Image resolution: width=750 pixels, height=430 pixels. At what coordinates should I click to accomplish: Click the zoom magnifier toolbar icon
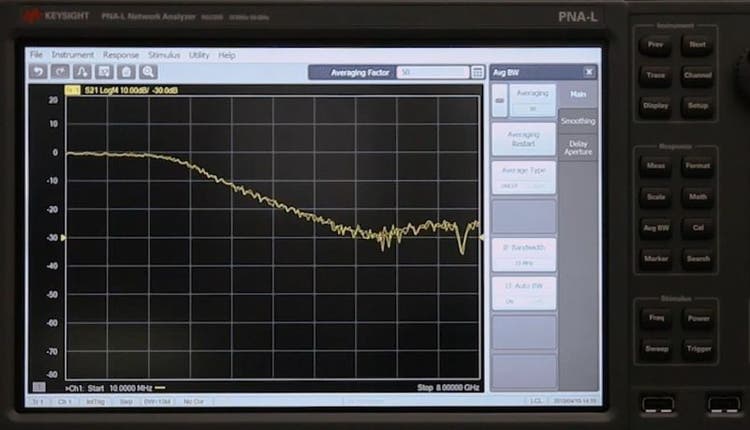148,72
